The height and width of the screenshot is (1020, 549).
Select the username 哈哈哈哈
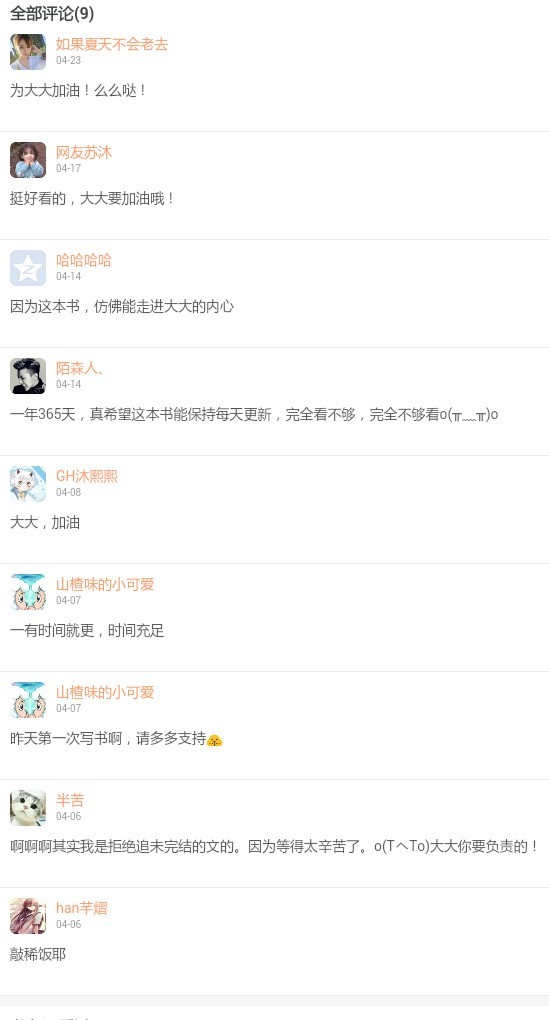pyautogui.click(x=84, y=260)
